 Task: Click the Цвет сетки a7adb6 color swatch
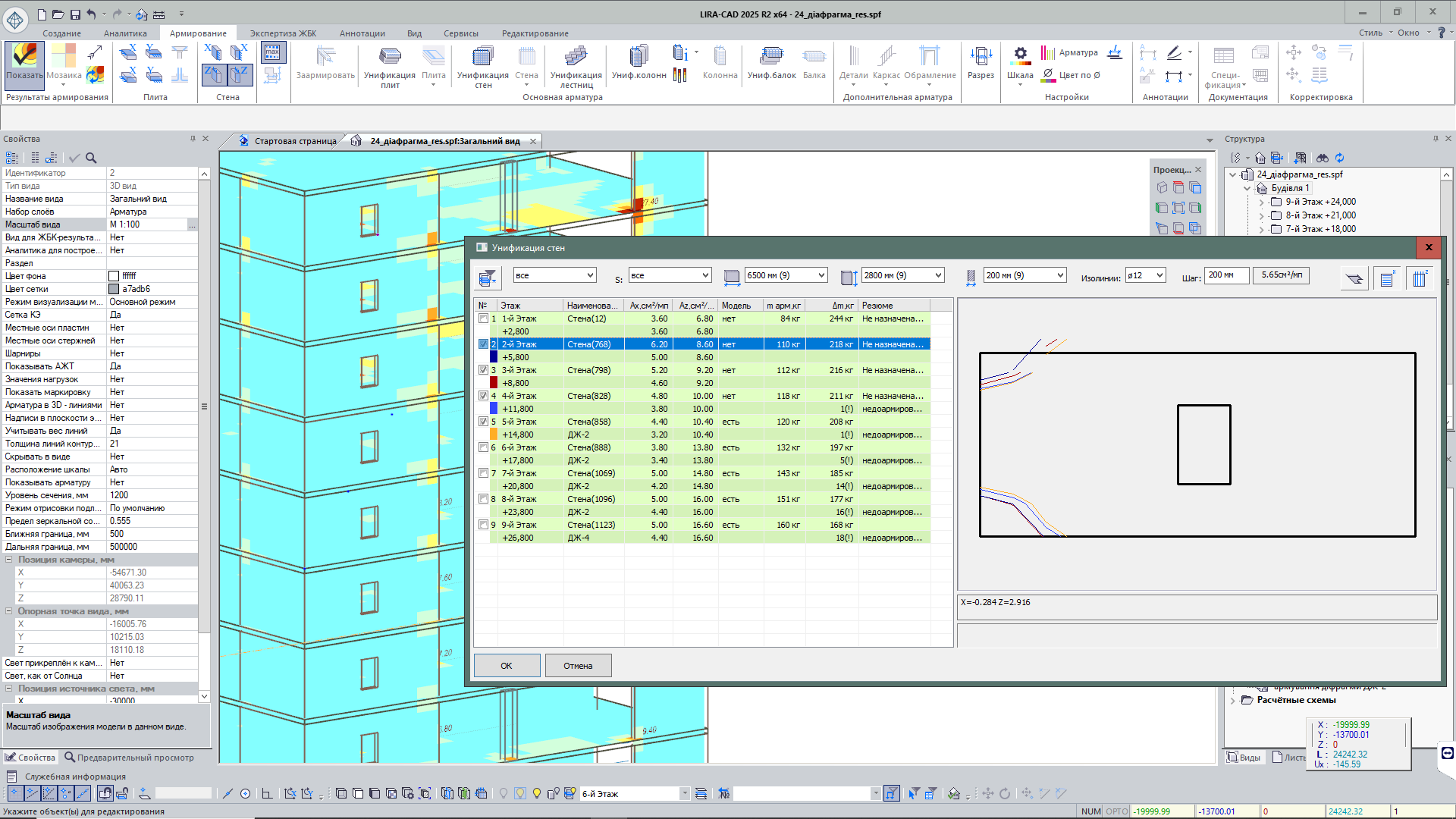click(114, 289)
